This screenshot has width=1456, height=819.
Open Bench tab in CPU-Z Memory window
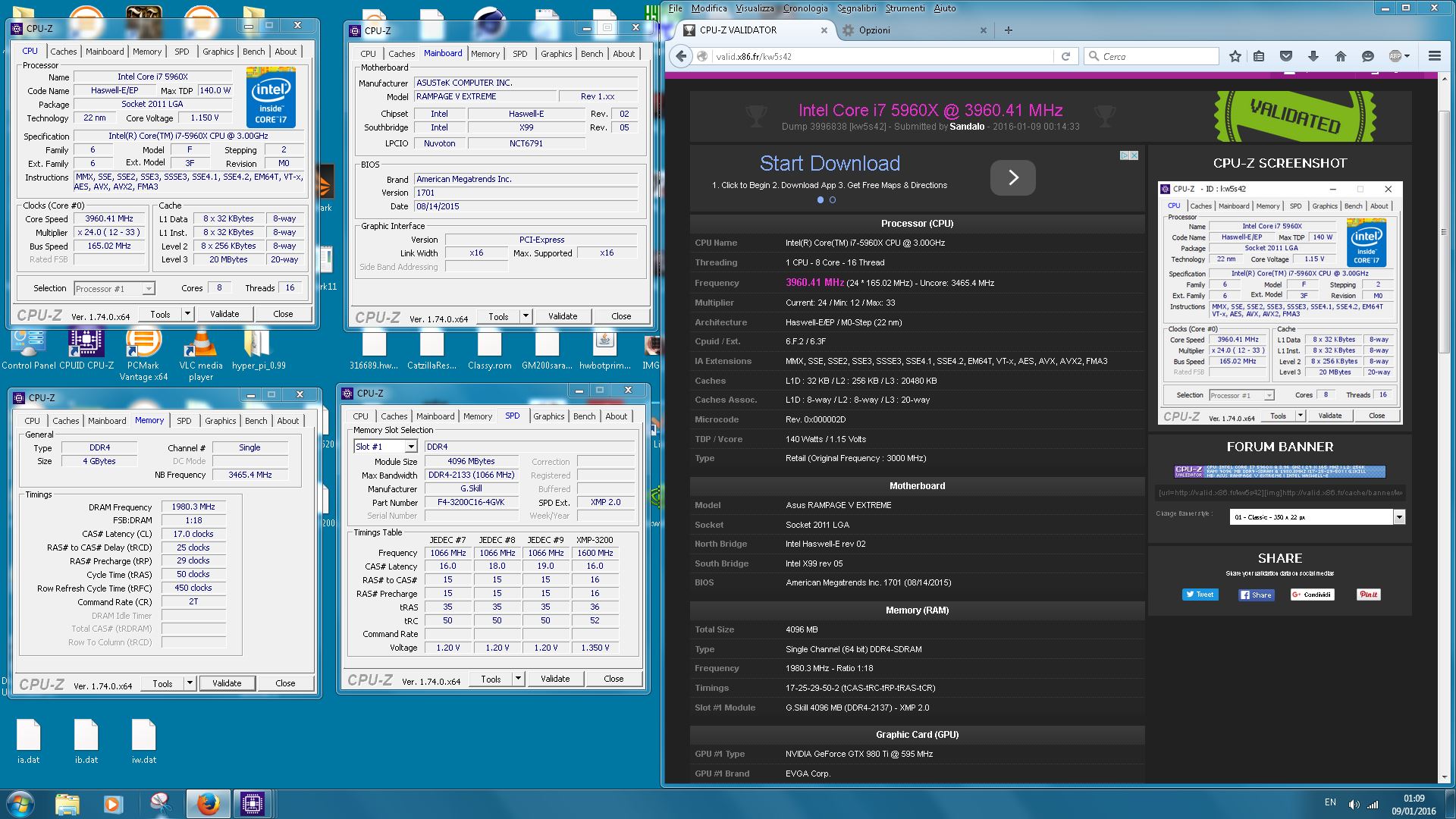click(256, 421)
